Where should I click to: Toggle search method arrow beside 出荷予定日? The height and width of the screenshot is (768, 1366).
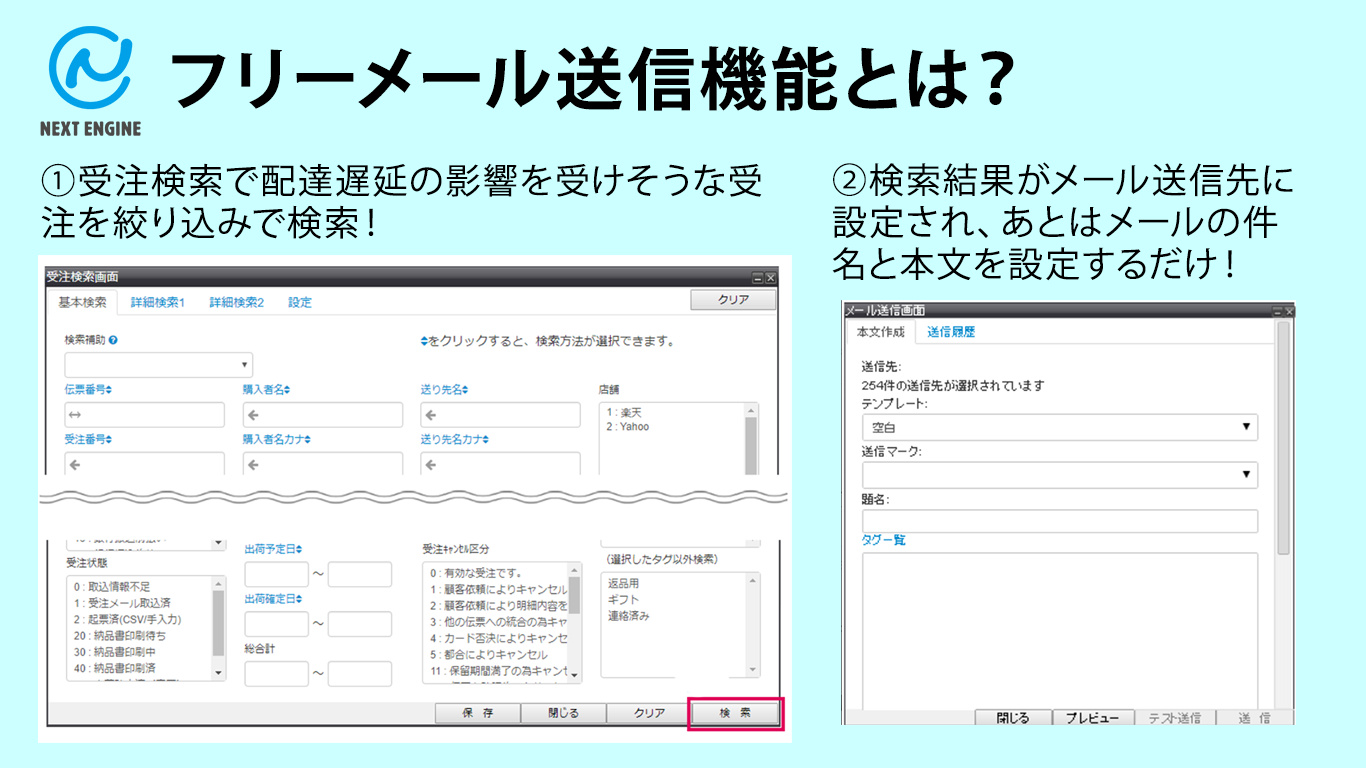[x=299, y=549]
